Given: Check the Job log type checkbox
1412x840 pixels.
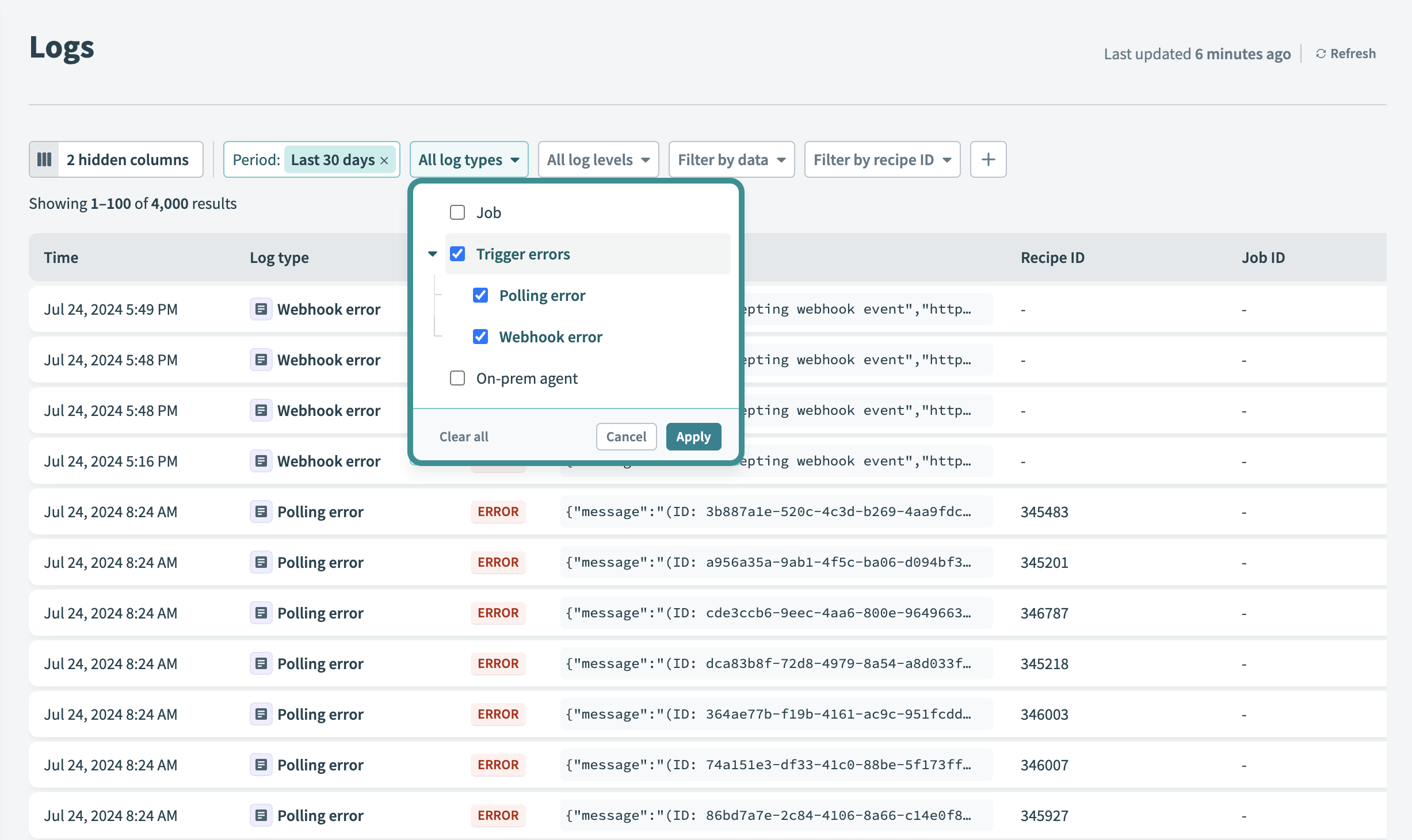Looking at the screenshot, I should coord(457,212).
